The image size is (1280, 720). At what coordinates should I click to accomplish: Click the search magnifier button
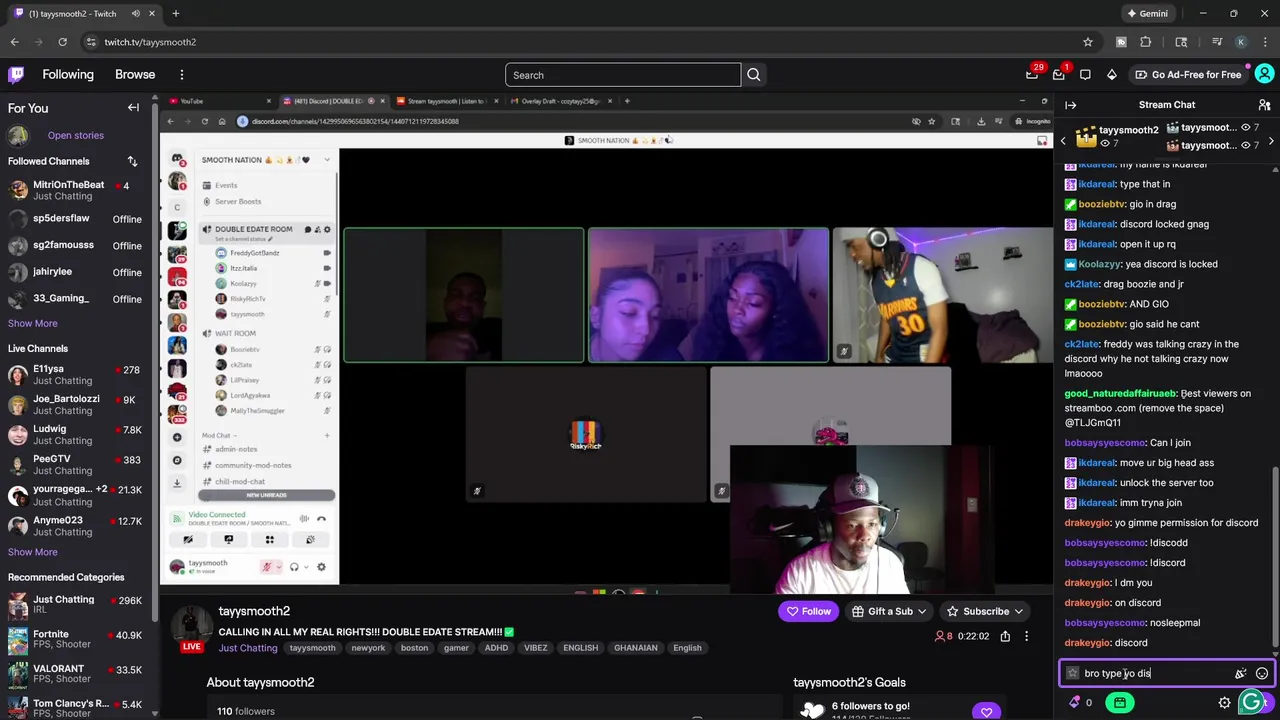coord(754,75)
